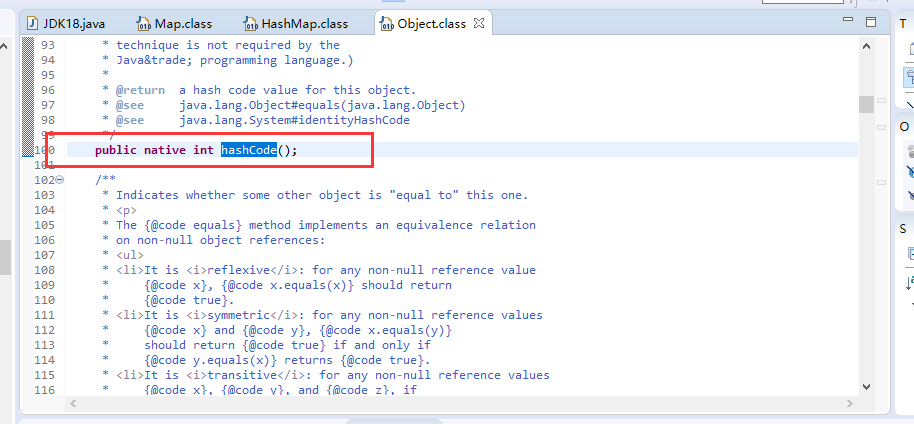Click 'Java&trade; programming language.)' text
Image resolution: width=914 pixels, height=424 pixels.
tap(235, 60)
